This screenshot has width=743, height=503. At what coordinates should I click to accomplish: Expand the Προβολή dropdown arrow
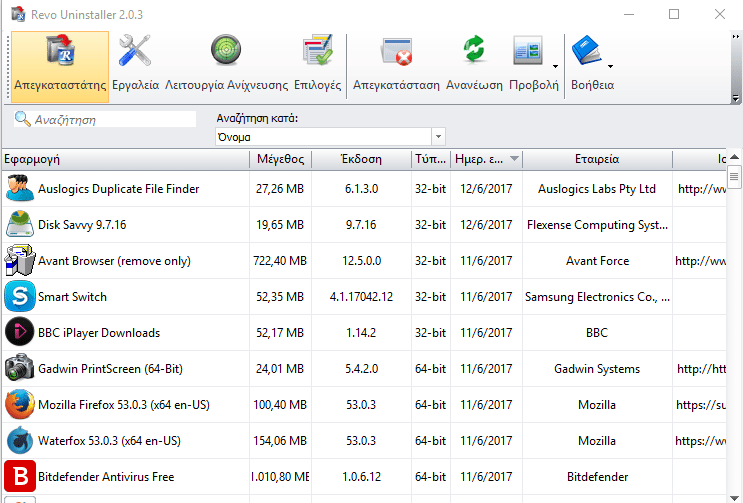pos(555,66)
